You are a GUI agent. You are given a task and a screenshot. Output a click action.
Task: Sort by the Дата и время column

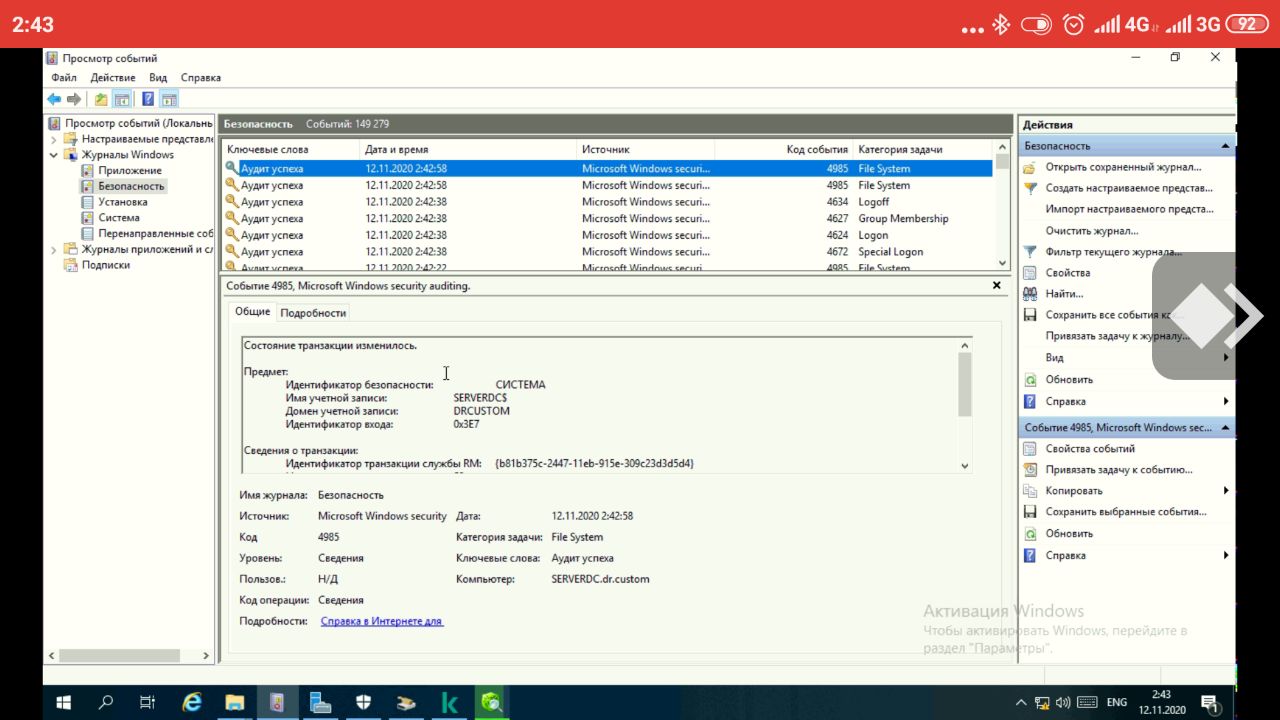coord(469,149)
